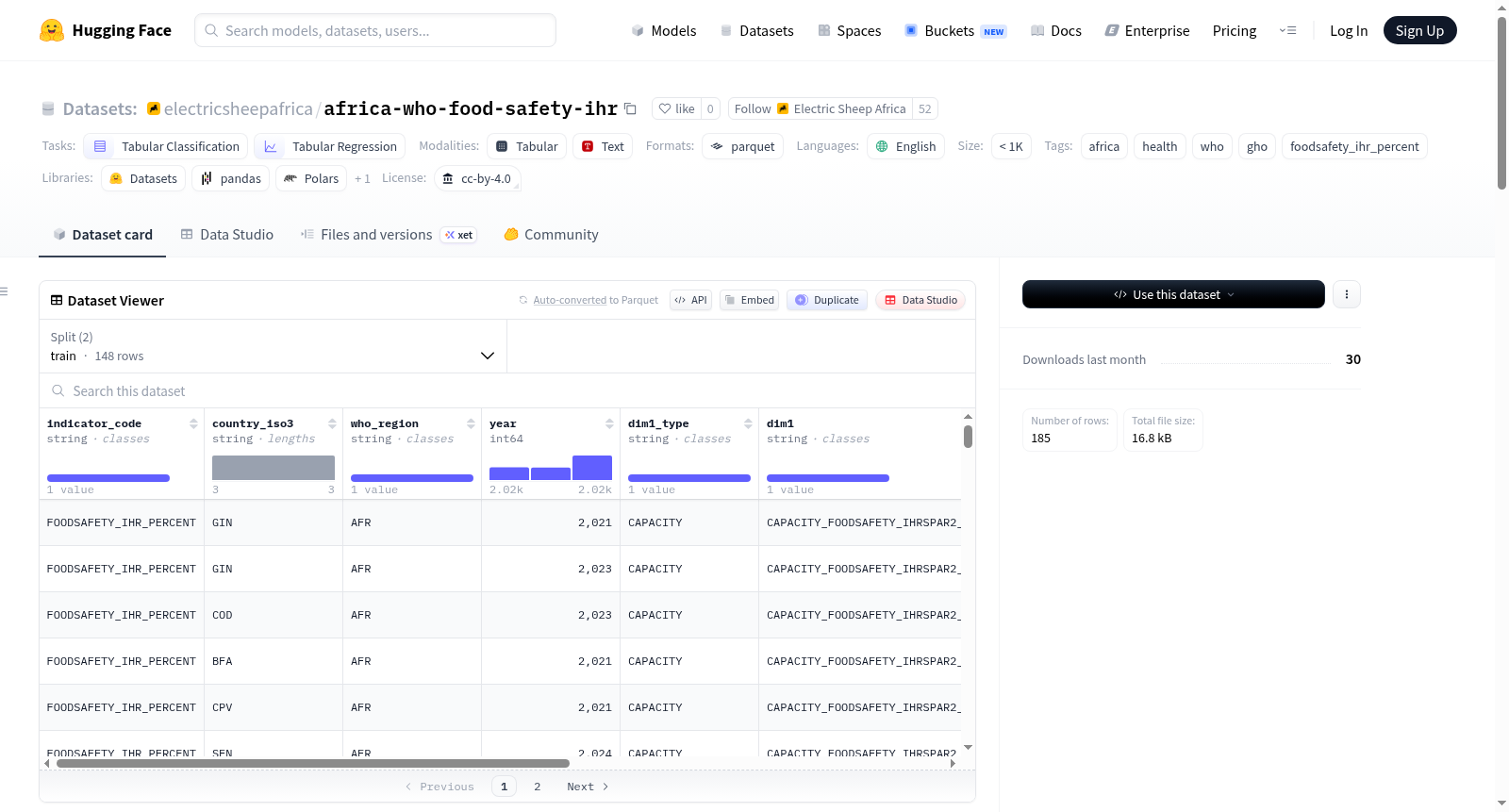Sort the indicator_code column
Image resolution: width=1509 pixels, height=812 pixels.
click(193, 423)
